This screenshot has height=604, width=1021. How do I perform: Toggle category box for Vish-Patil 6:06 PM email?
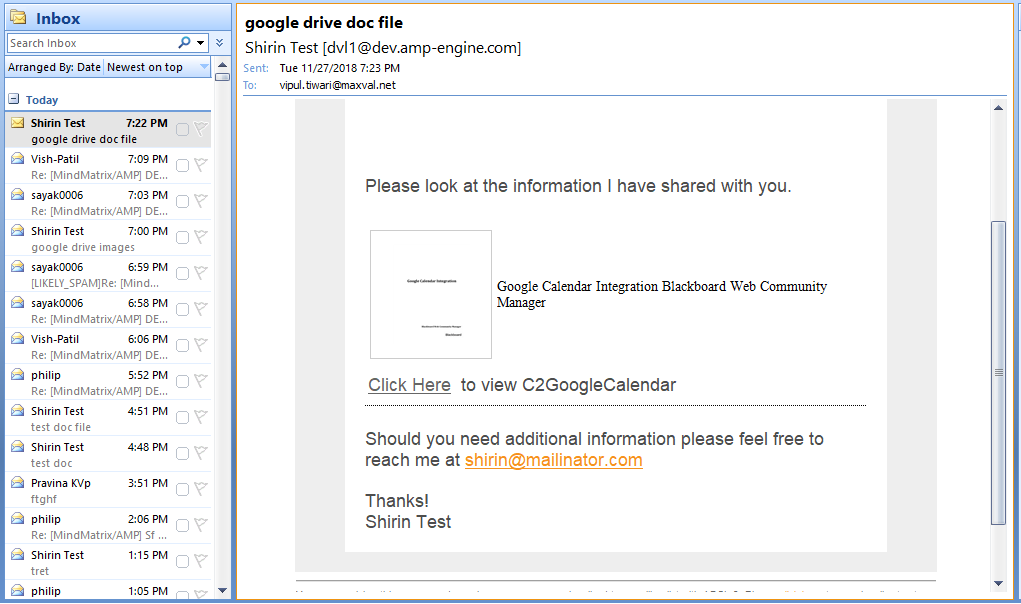(x=182, y=345)
